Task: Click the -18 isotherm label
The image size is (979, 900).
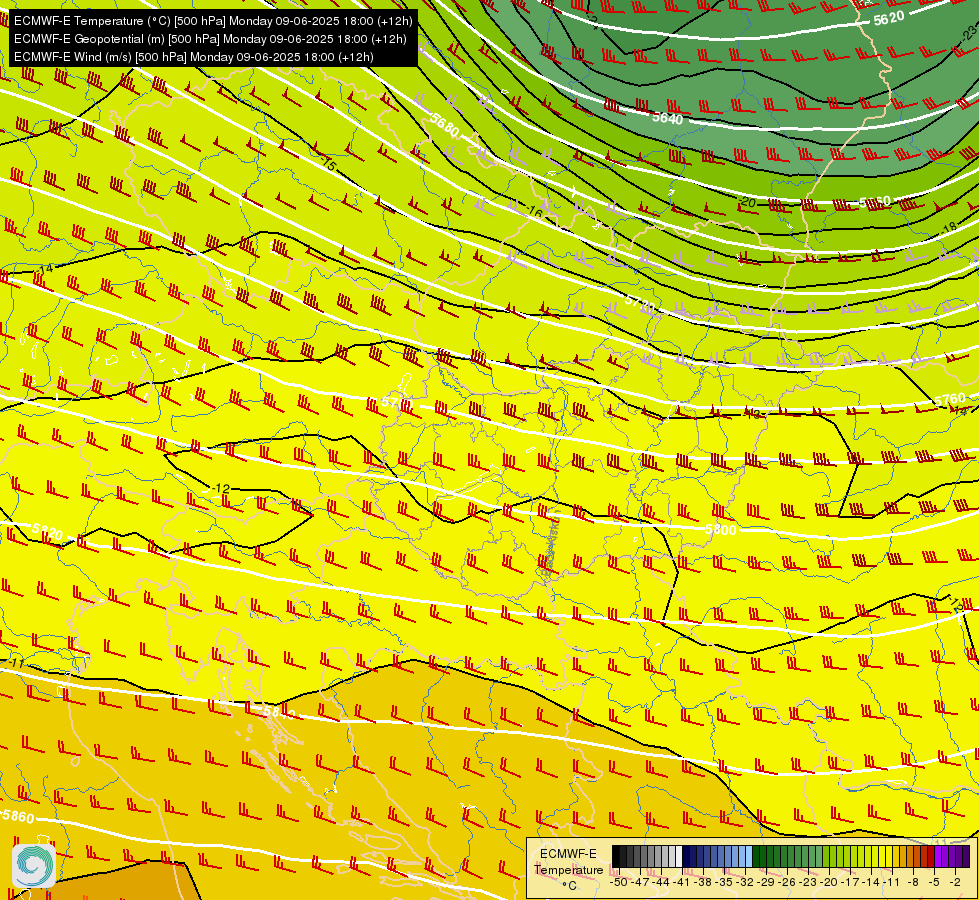Action: (948, 227)
